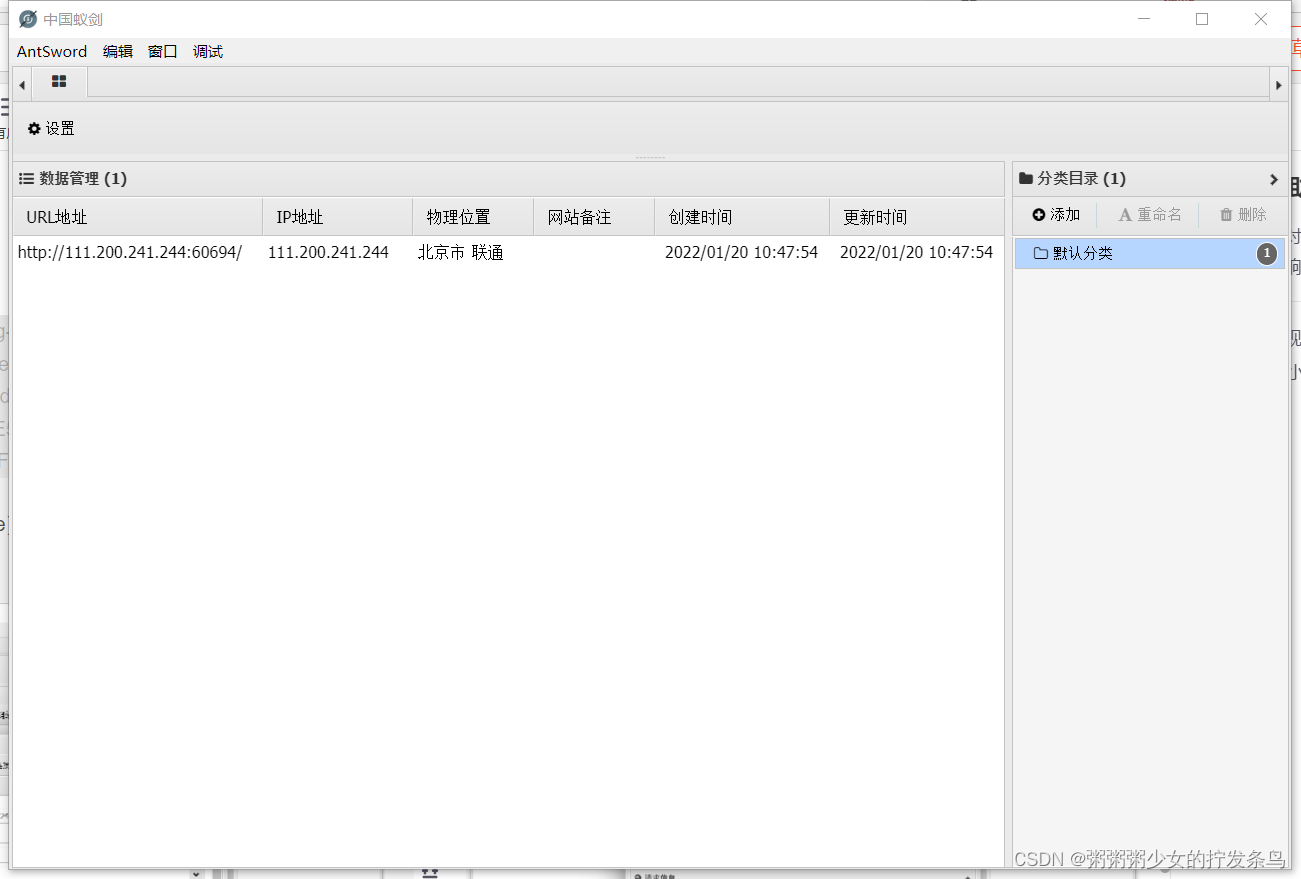Open the 窗口 menu

[163, 51]
